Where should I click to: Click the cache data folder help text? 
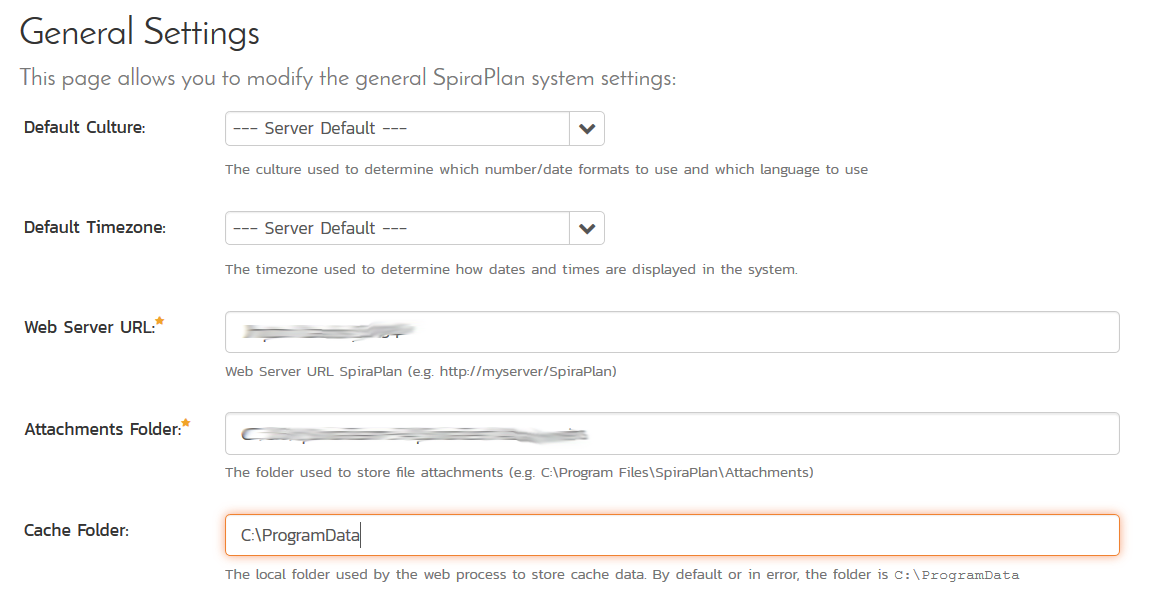622,575
